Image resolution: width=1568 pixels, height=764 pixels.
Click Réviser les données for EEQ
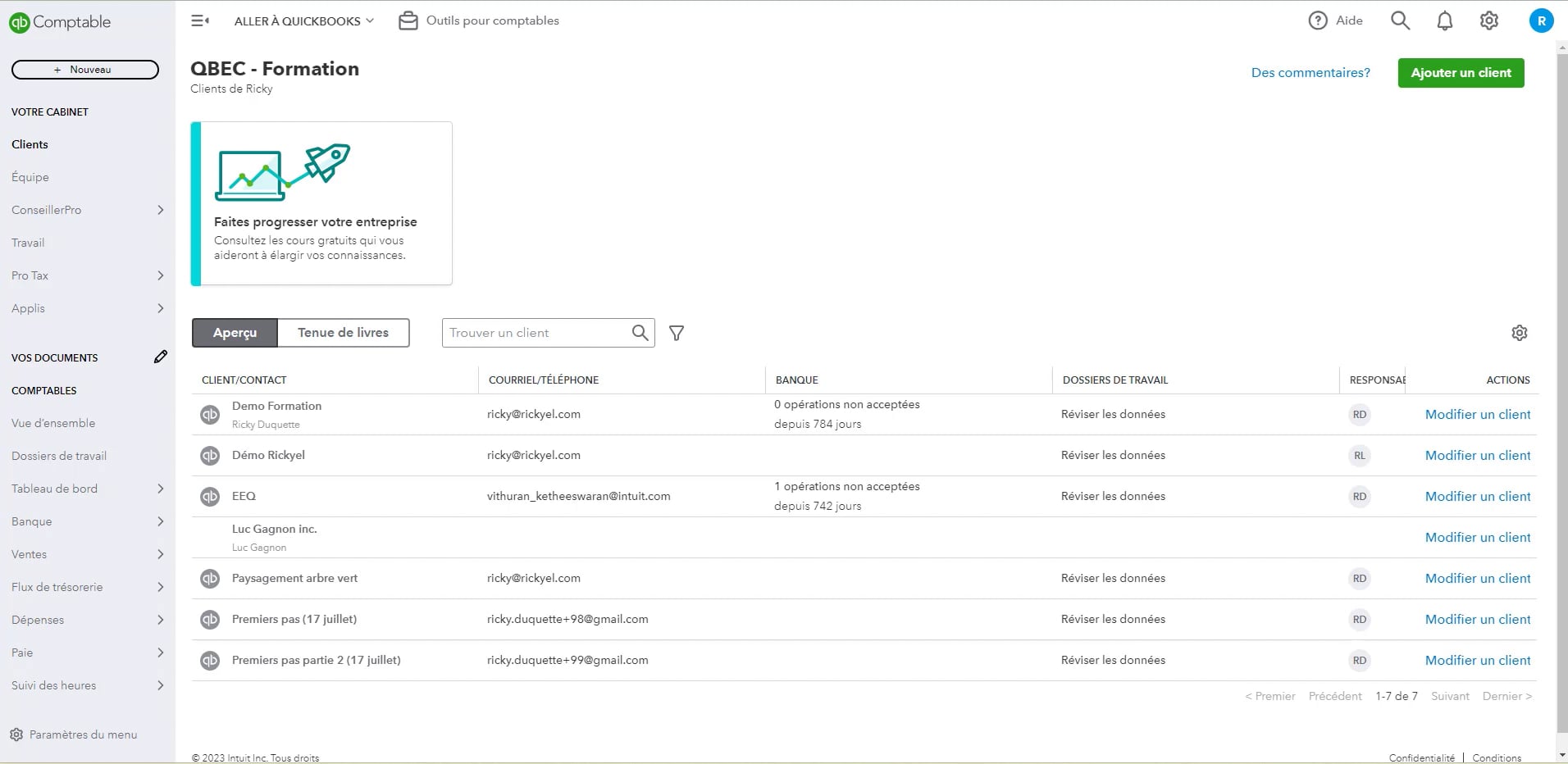[1113, 496]
